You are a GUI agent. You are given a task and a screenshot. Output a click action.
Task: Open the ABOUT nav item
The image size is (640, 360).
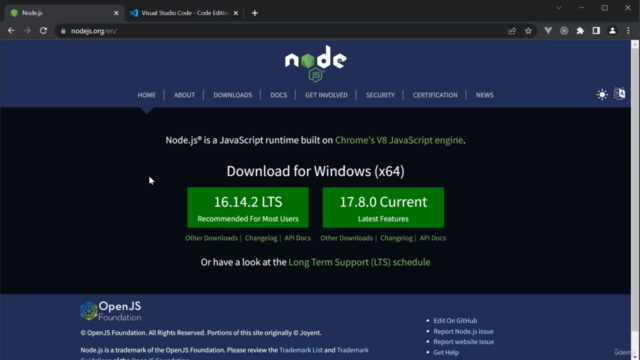click(184, 95)
